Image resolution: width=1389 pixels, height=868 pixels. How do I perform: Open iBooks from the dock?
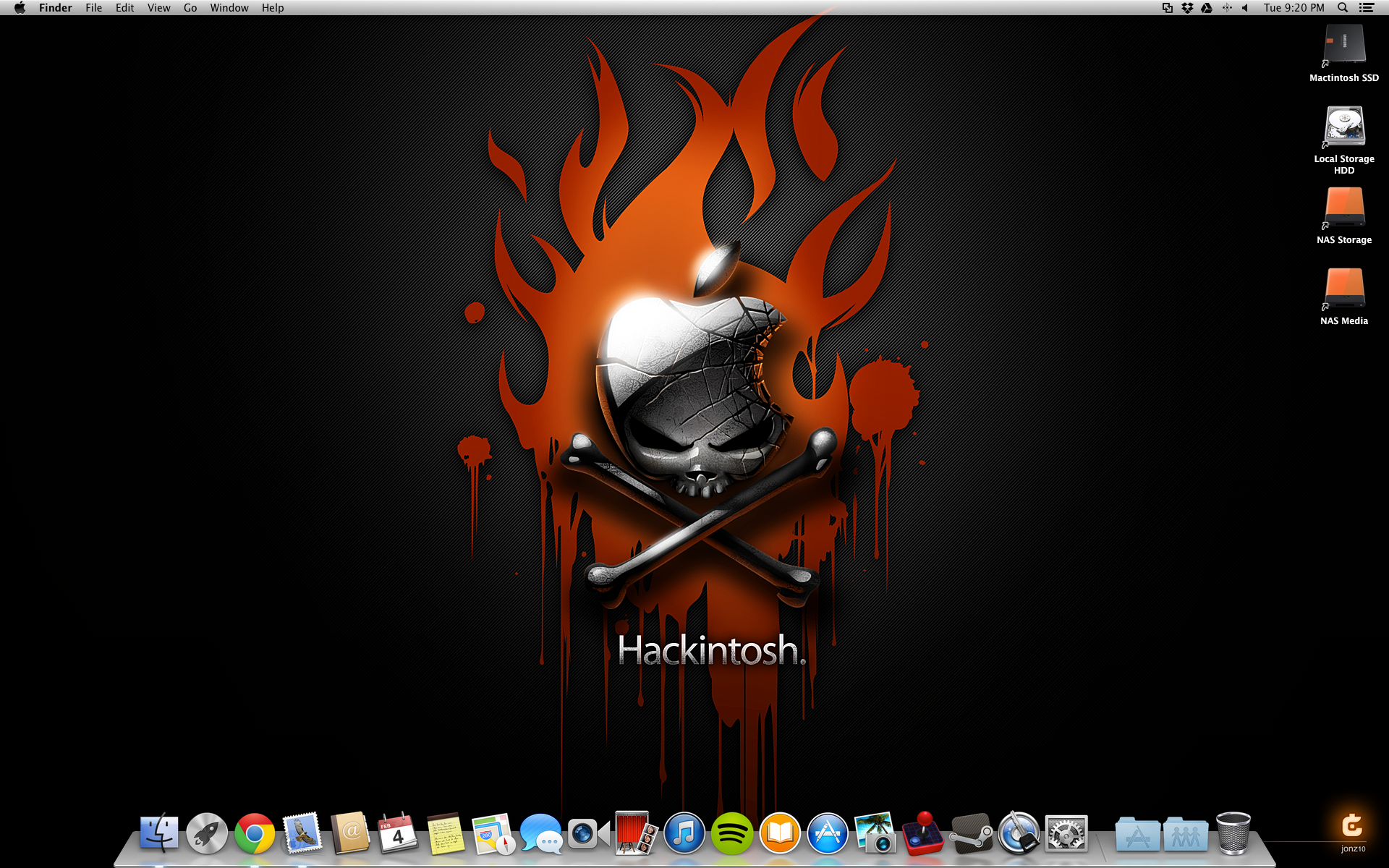click(x=780, y=834)
